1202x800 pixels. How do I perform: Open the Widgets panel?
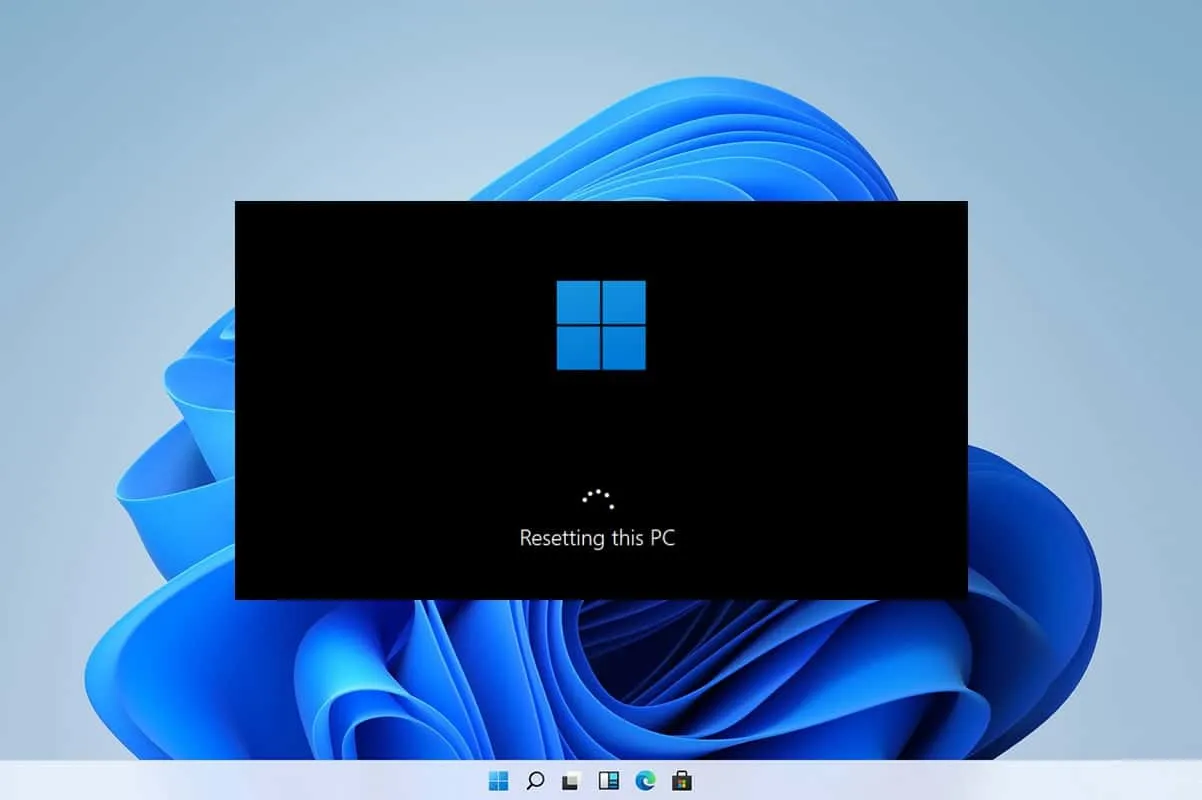(609, 781)
